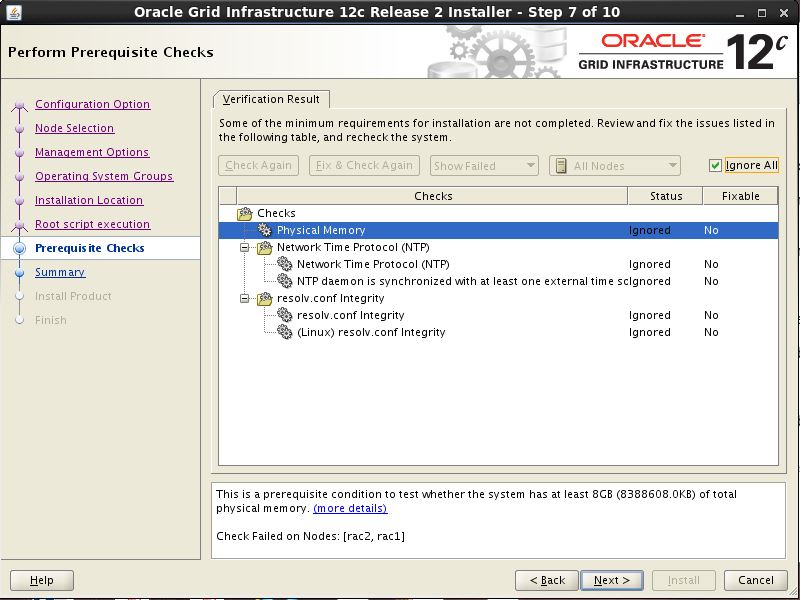Click the Check Again button
Image resolution: width=800 pixels, height=600 pixels.
[258, 165]
